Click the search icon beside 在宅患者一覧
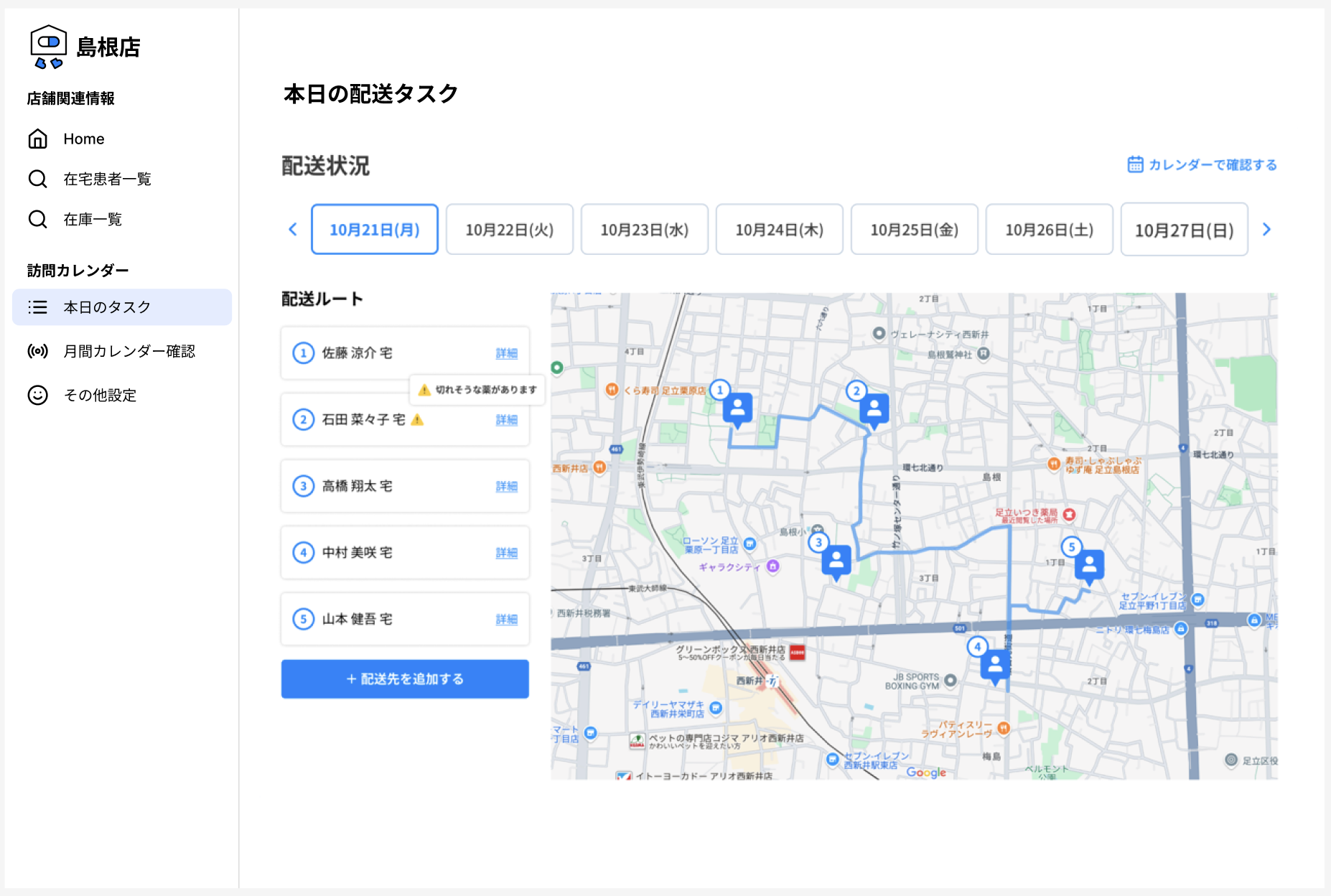Image resolution: width=1331 pixels, height=896 pixels. click(x=37, y=179)
